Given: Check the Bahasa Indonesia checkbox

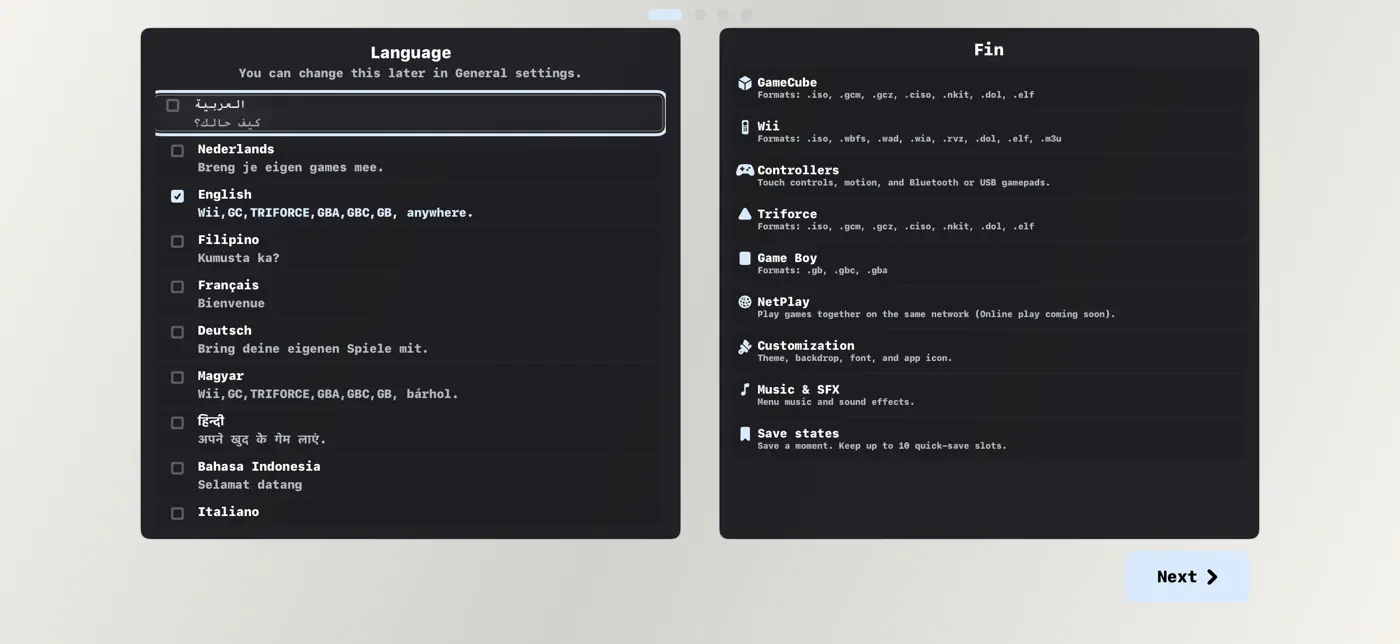Looking at the screenshot, I should [x=177, y=468].
